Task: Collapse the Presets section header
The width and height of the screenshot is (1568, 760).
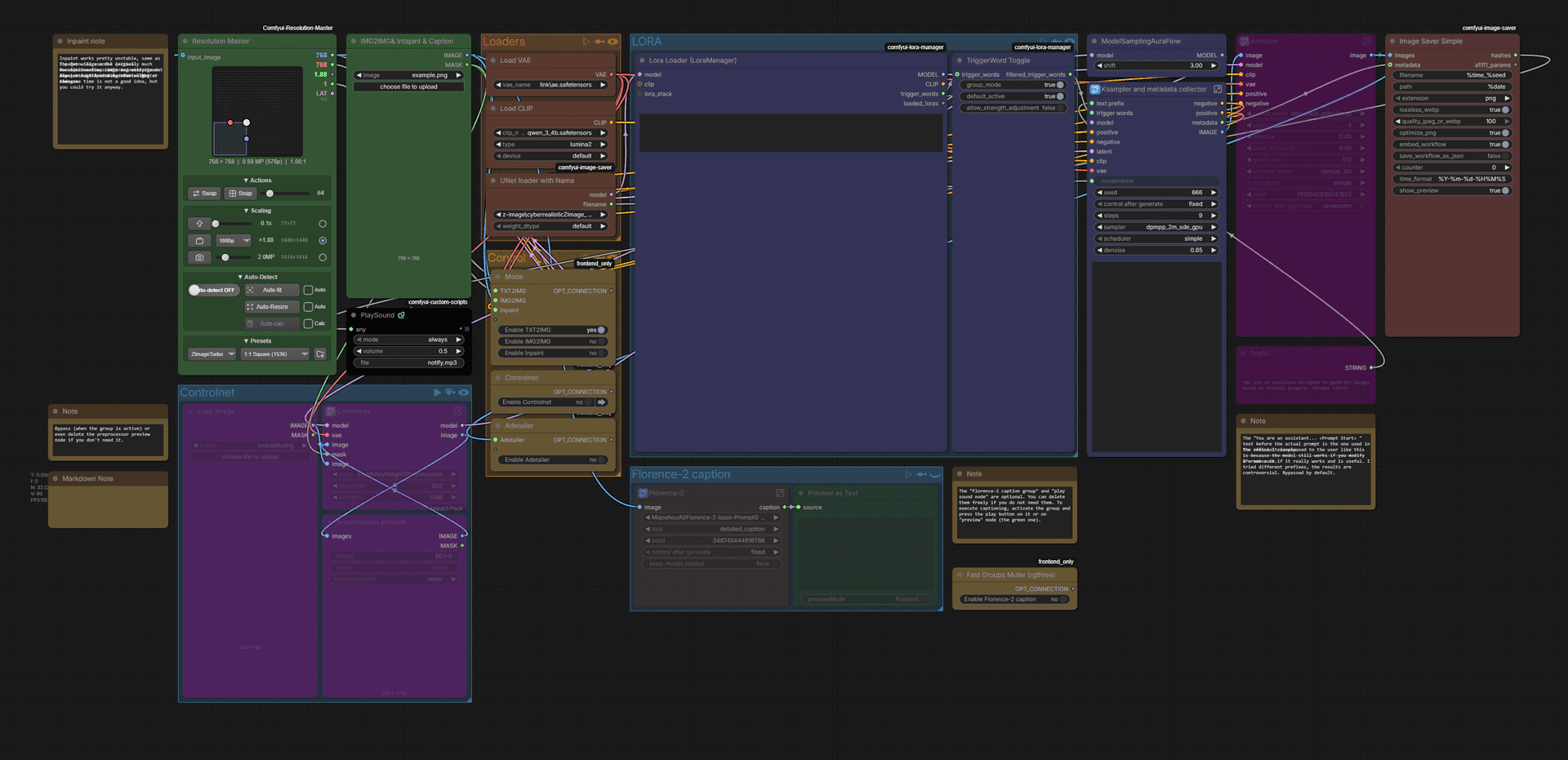Action: coord(257,341)
